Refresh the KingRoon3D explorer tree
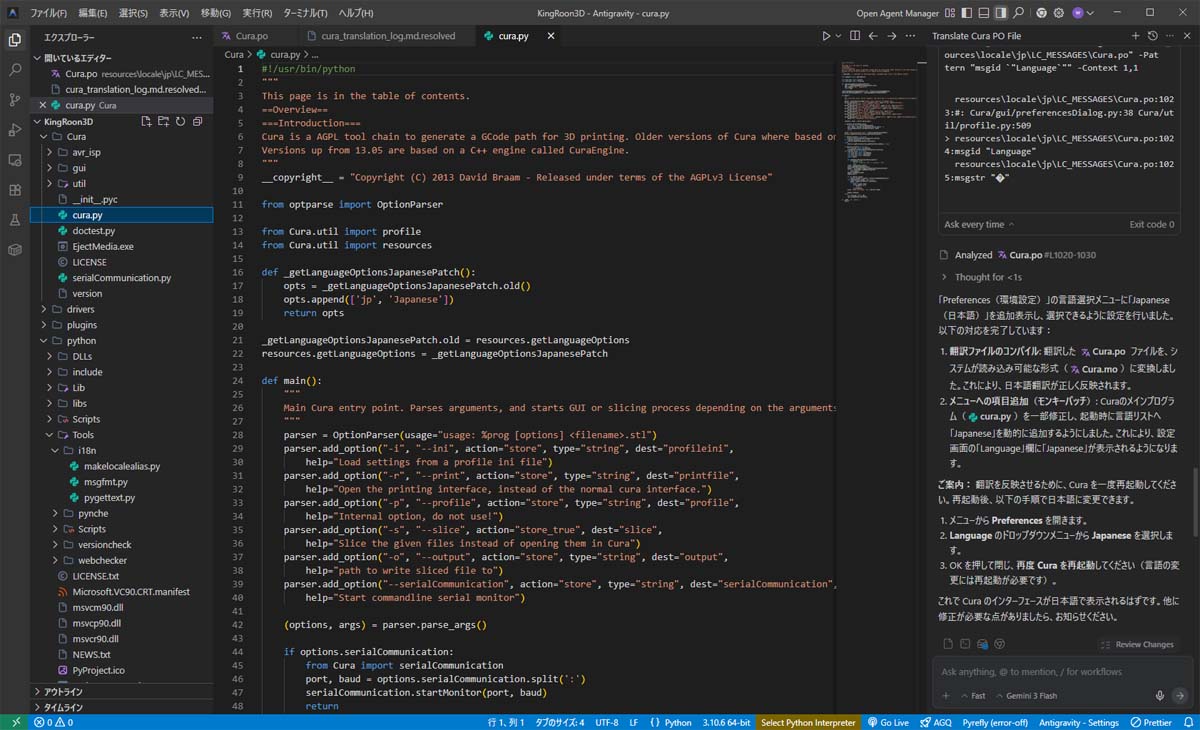Image resolution: width=1200 pixels, height=730 pixels. [180, 121]
